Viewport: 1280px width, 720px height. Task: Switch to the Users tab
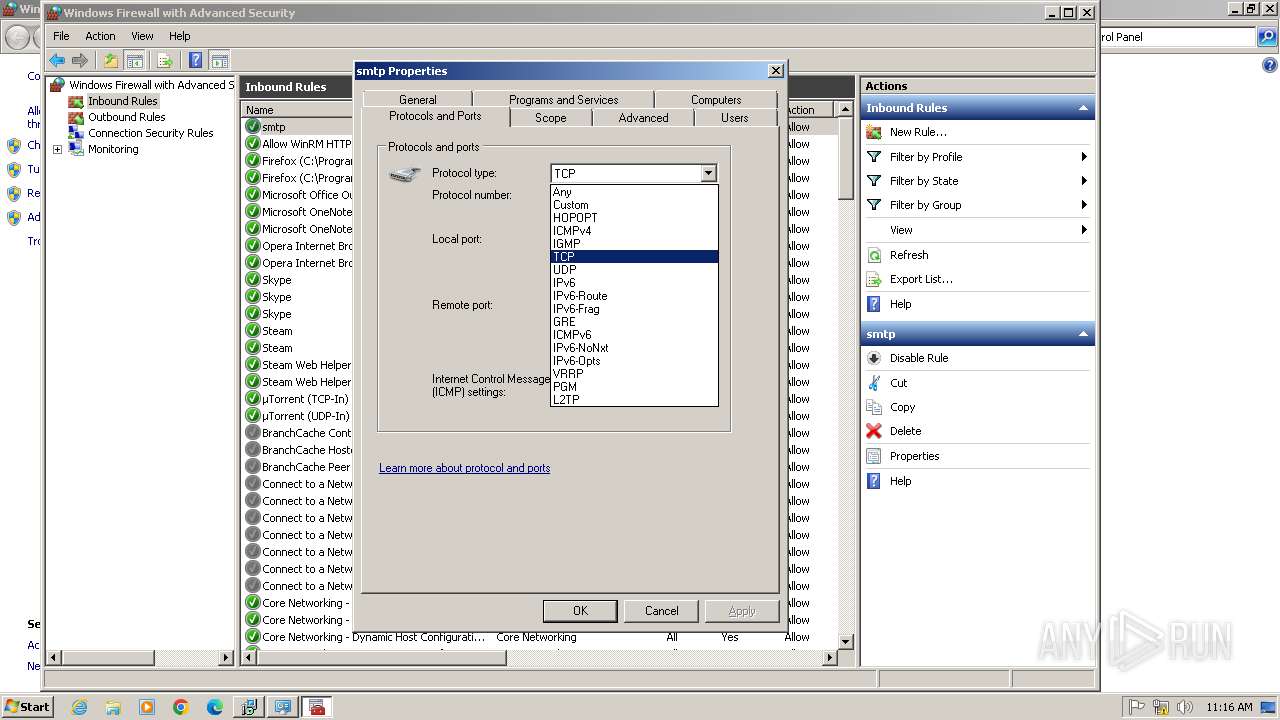point(734,118)
